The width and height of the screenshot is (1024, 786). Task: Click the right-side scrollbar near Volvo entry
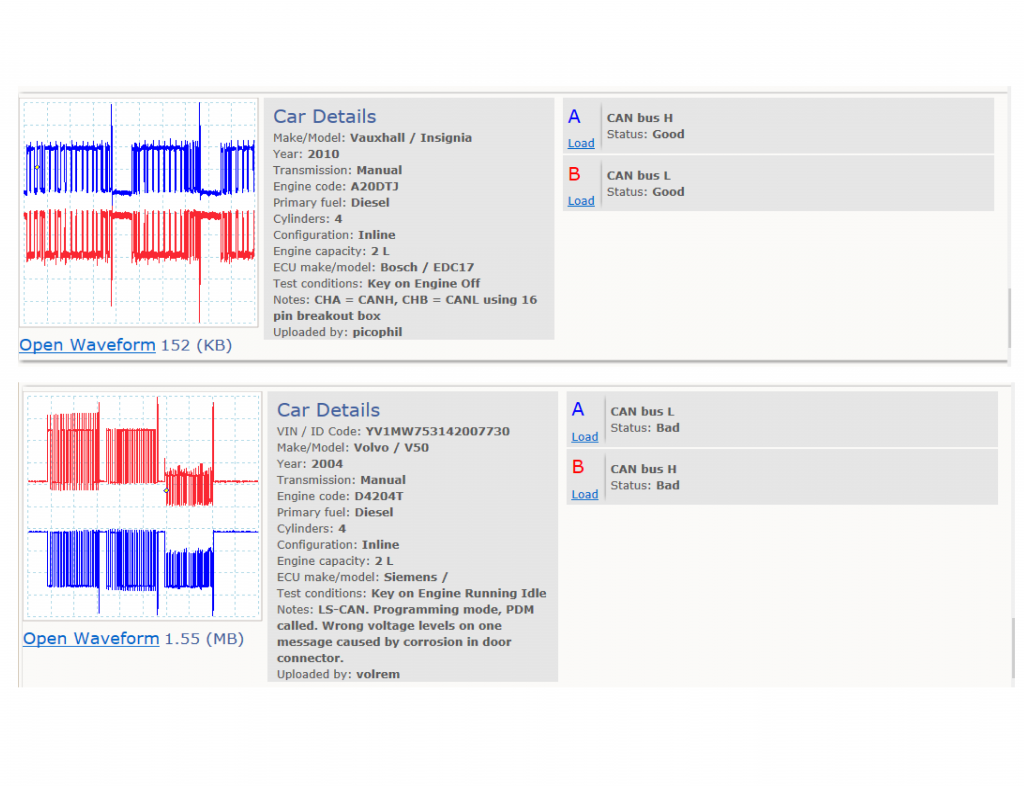pyautogui.click(x=1013, y=650)
